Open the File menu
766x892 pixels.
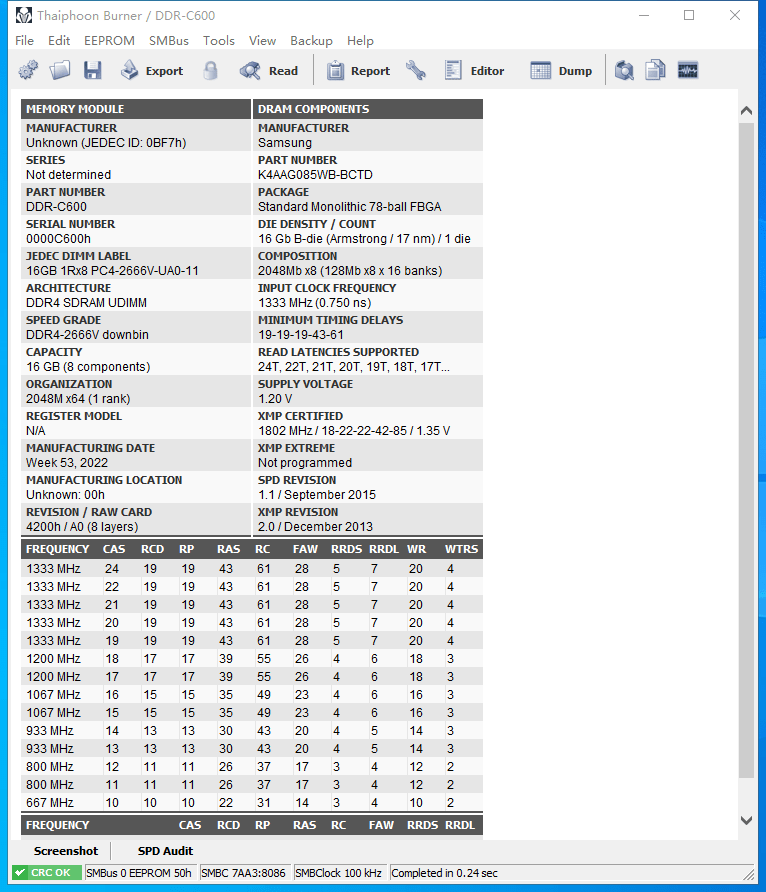click(x=24, y=40)
